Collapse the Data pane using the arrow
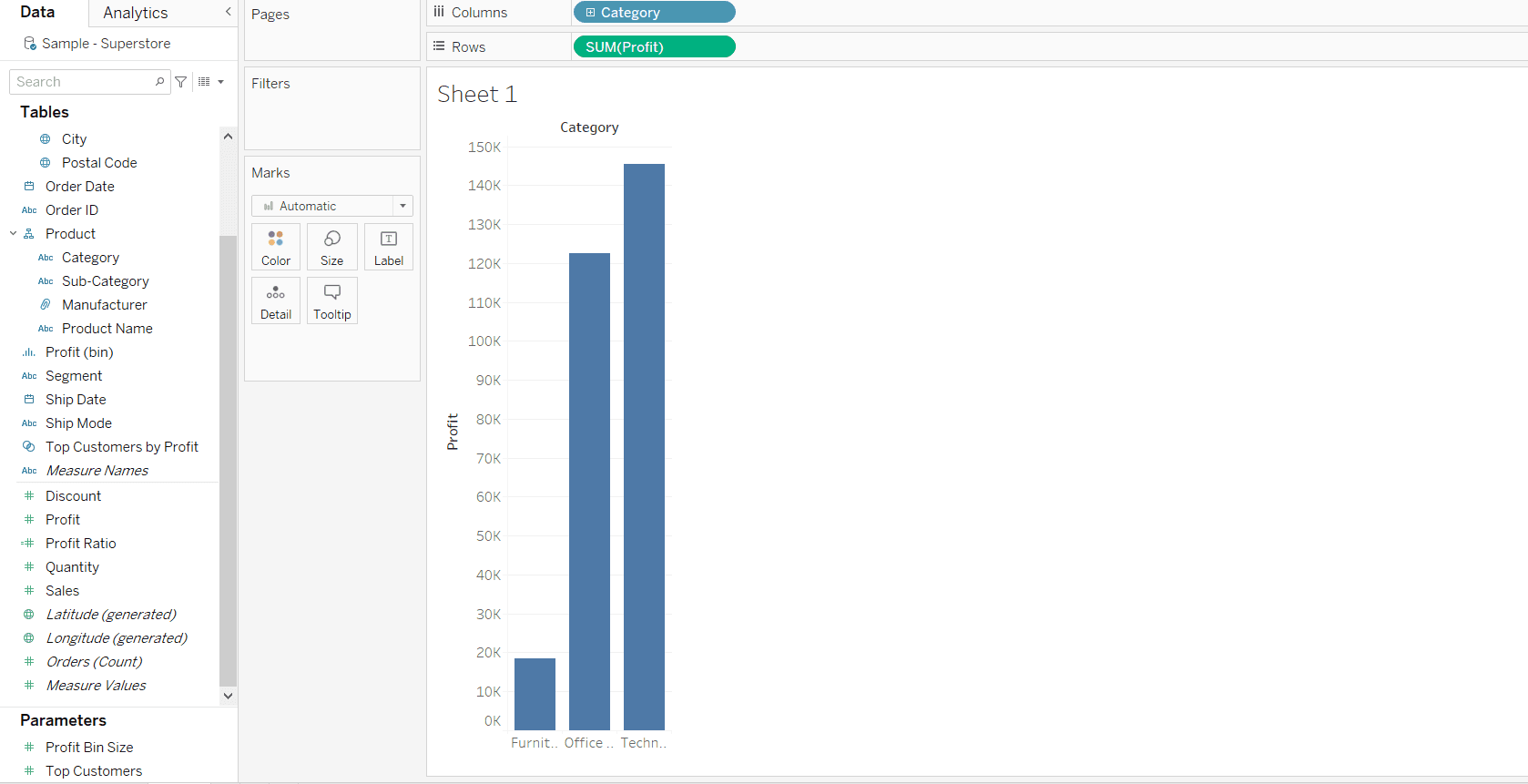The height and width of the screenshot is (784, 1528). 228,12
